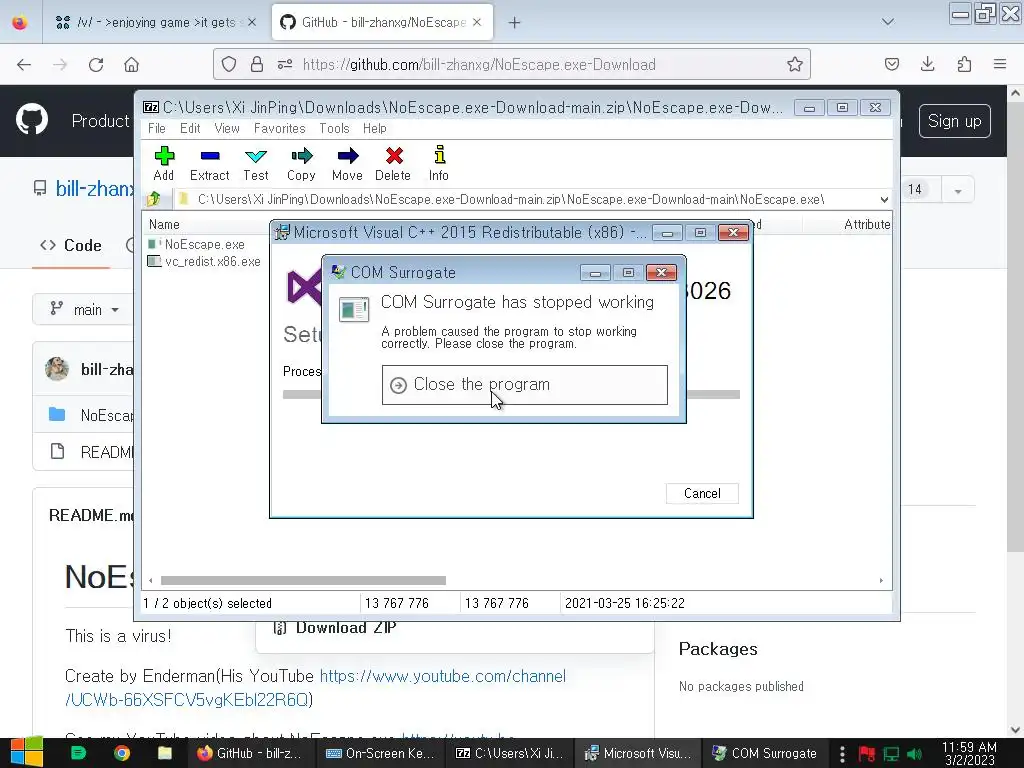Screen dimensions: 1024x768
Task: Open the 7-Zip Tools menu
Action: (x=334, y=129)
